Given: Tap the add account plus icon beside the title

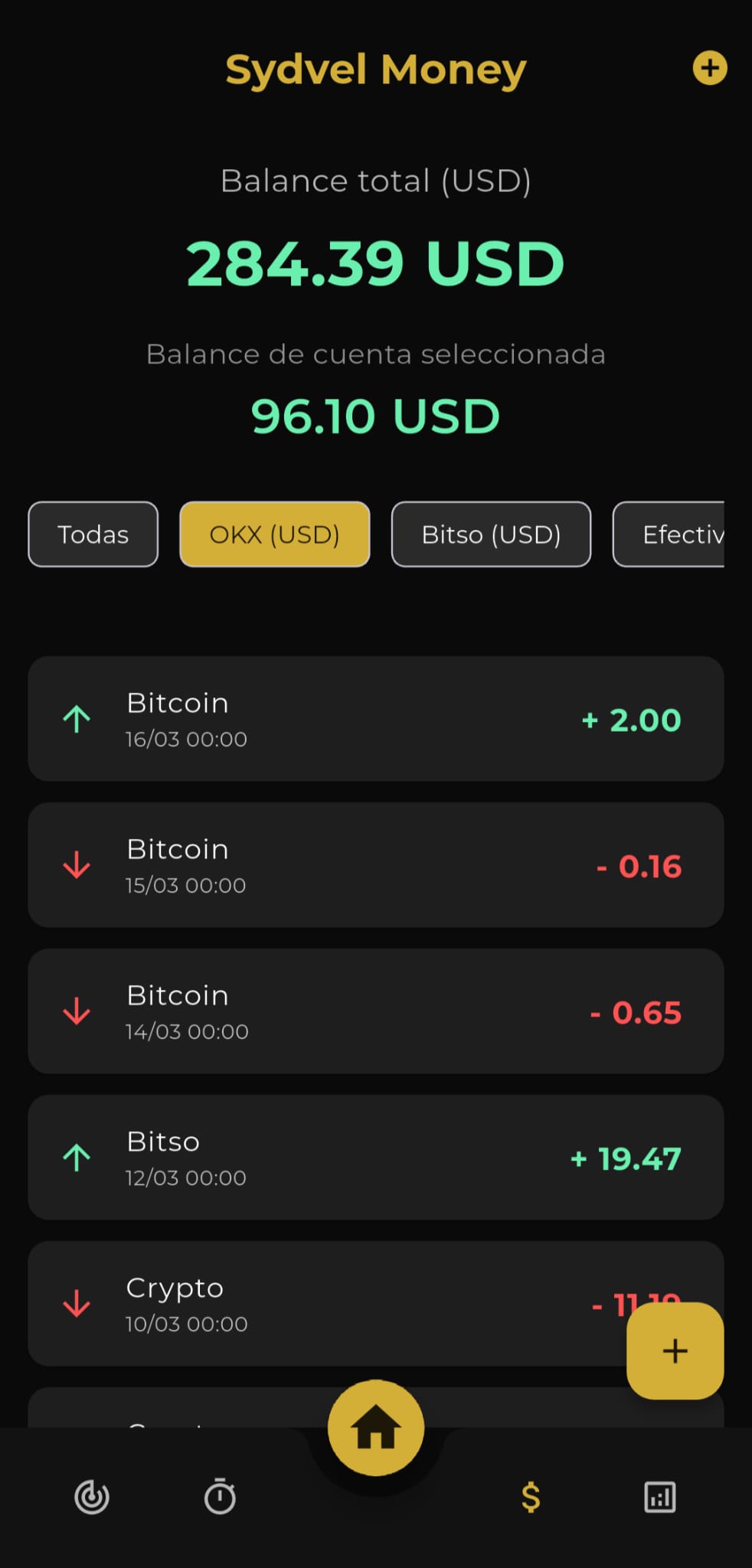Looking at the screenshot, I should [709, 68].
